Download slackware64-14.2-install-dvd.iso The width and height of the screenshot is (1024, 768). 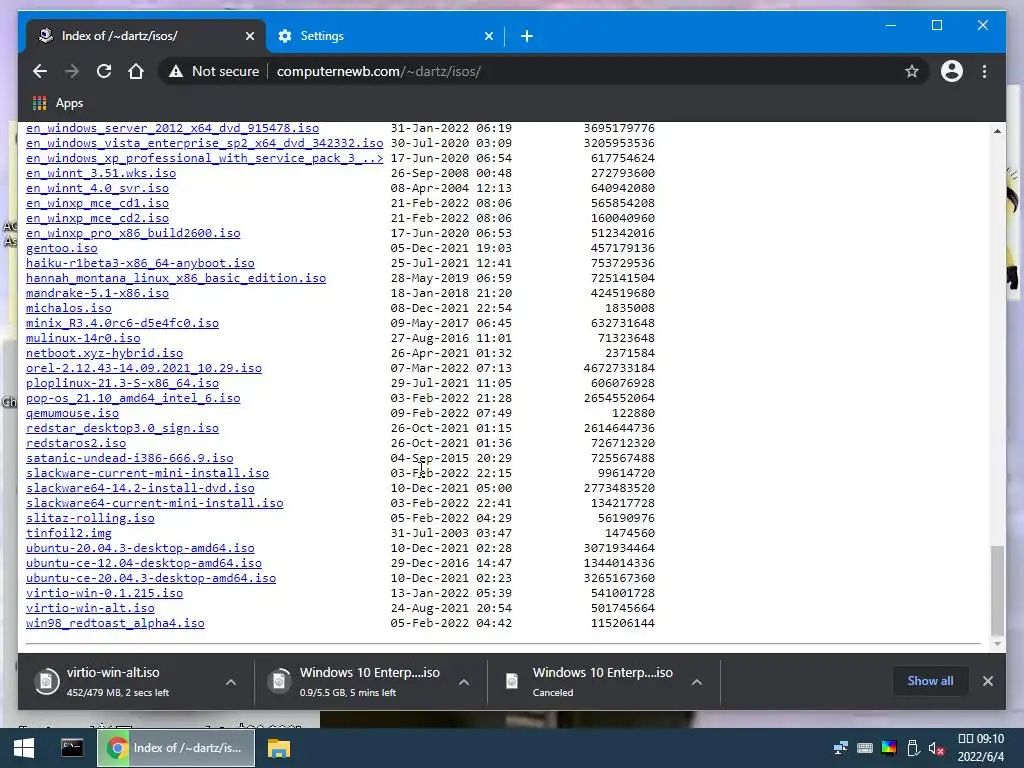[x=140, y=488]
